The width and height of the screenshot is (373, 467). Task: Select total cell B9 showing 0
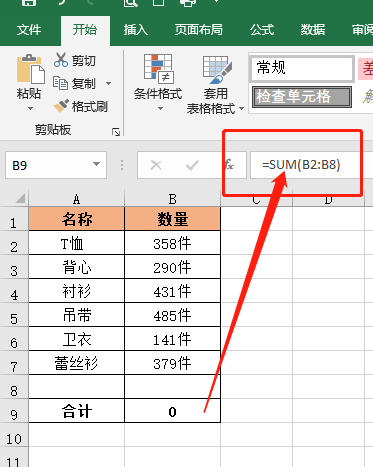click(172, 411)
